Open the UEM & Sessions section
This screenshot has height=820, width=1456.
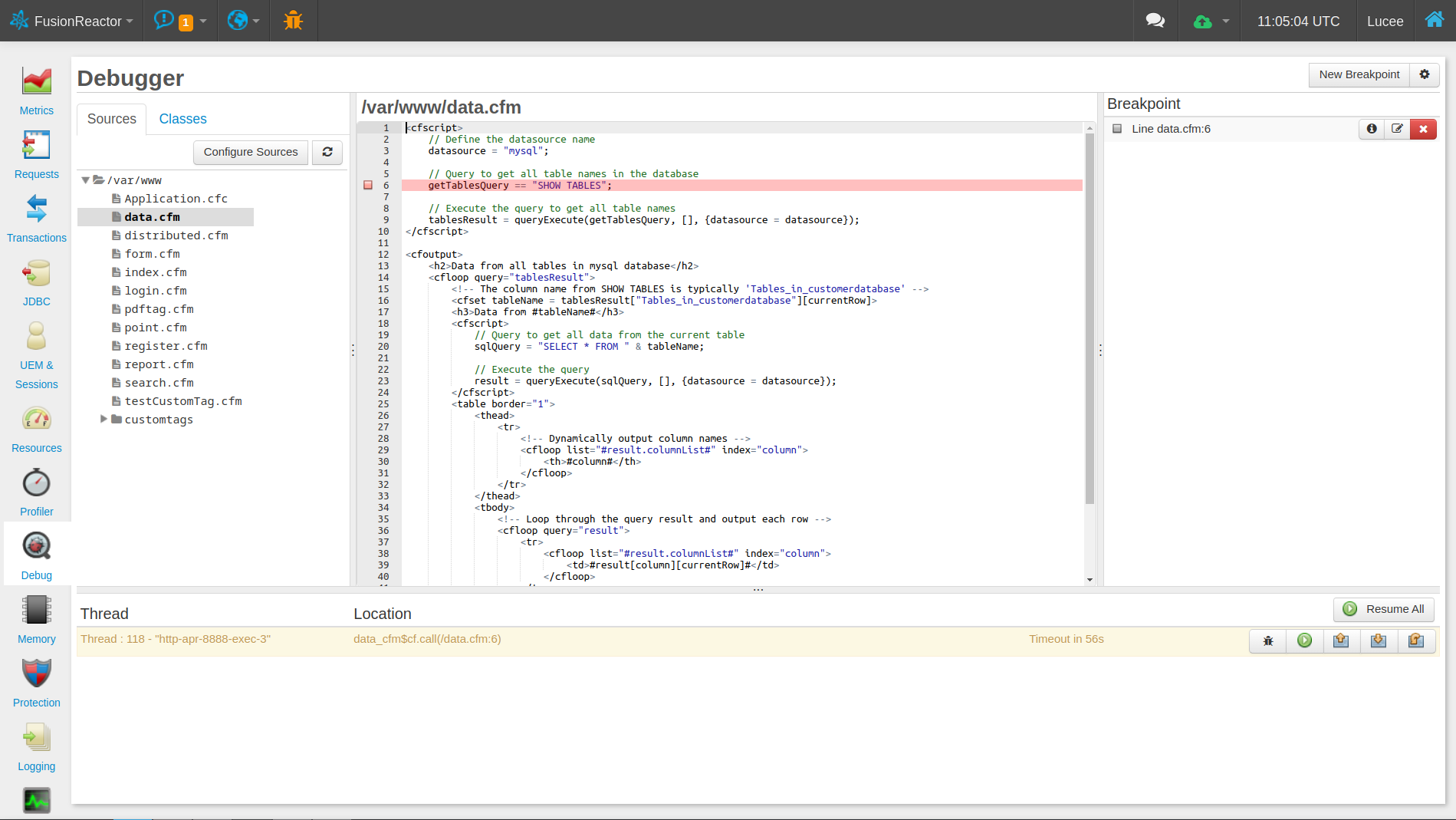coord(37,355)
